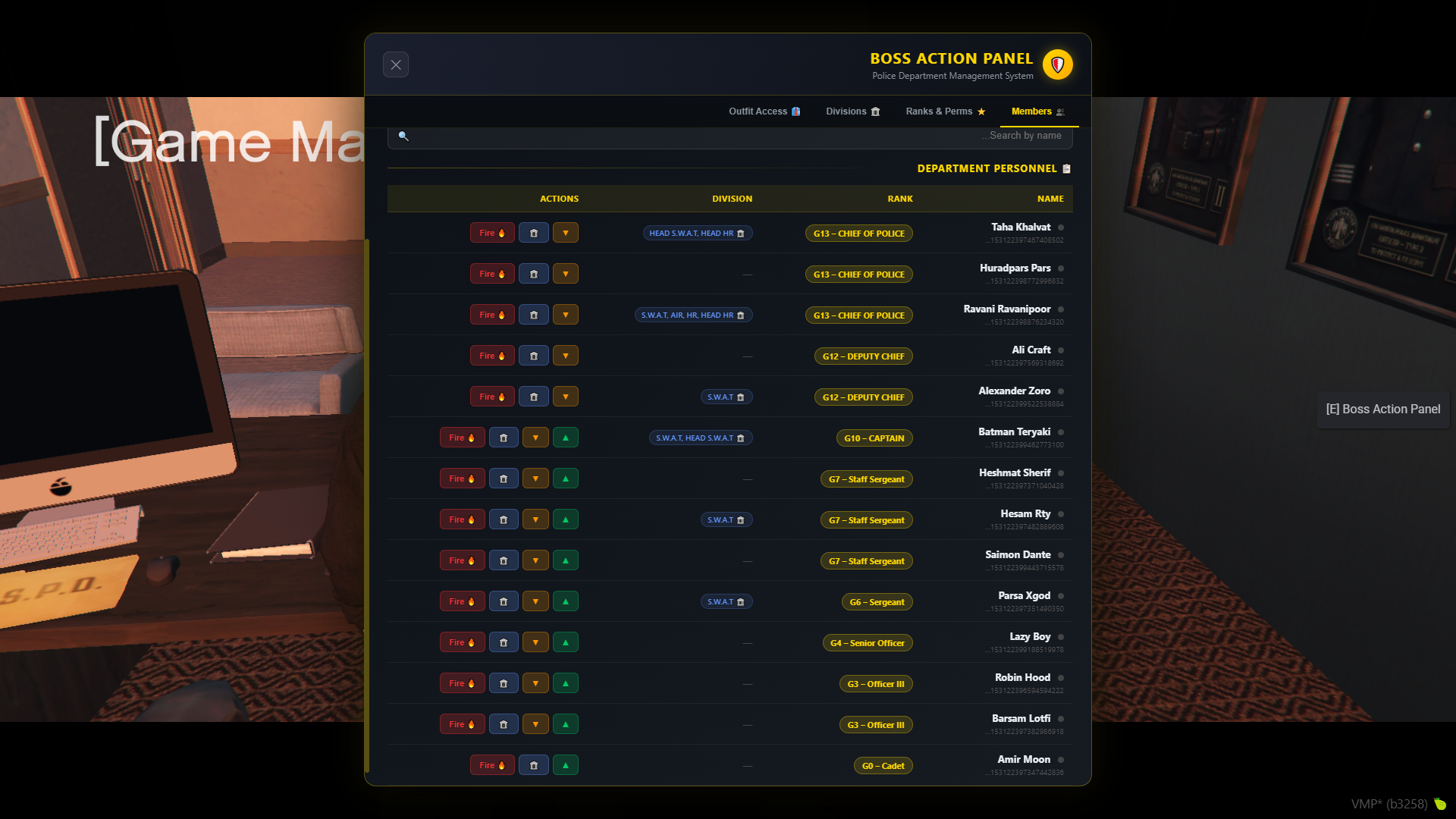
Task: Click the police shield badge icon in header
Action: (1057, 64)
